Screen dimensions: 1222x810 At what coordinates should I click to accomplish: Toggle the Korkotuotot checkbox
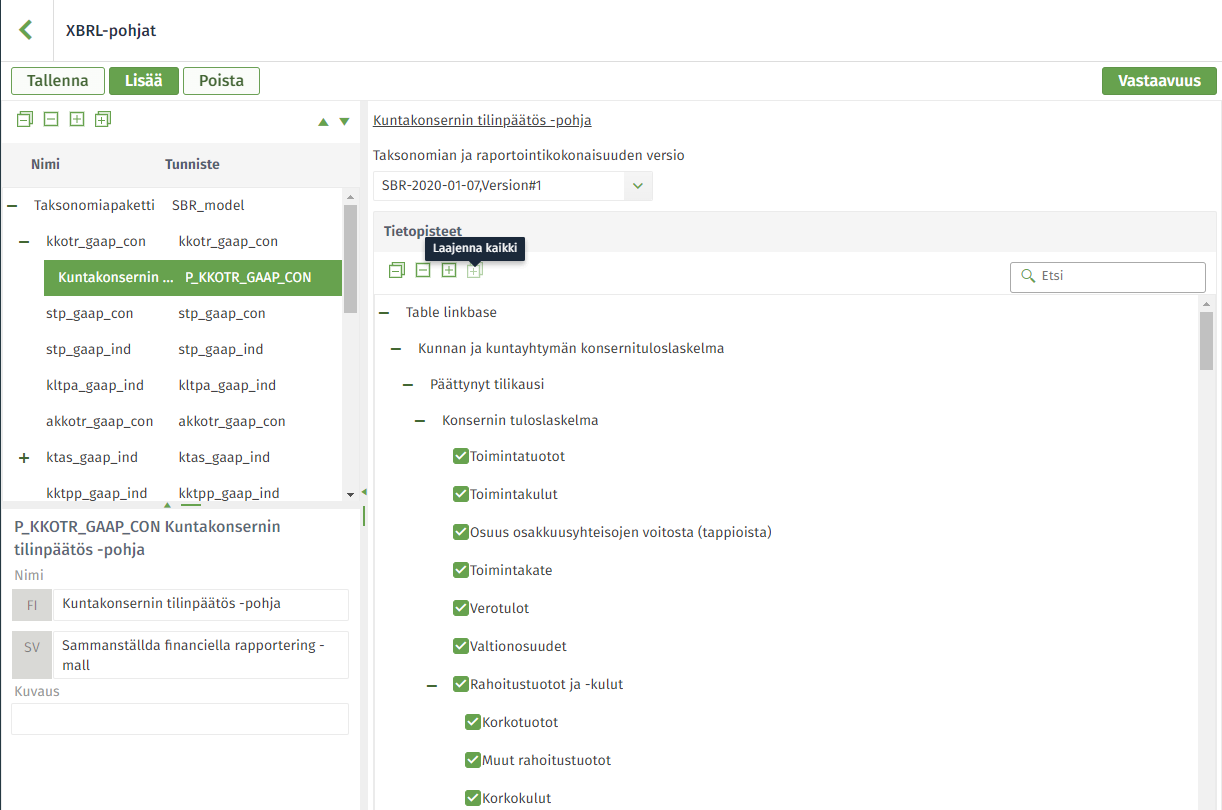point(473,722)
